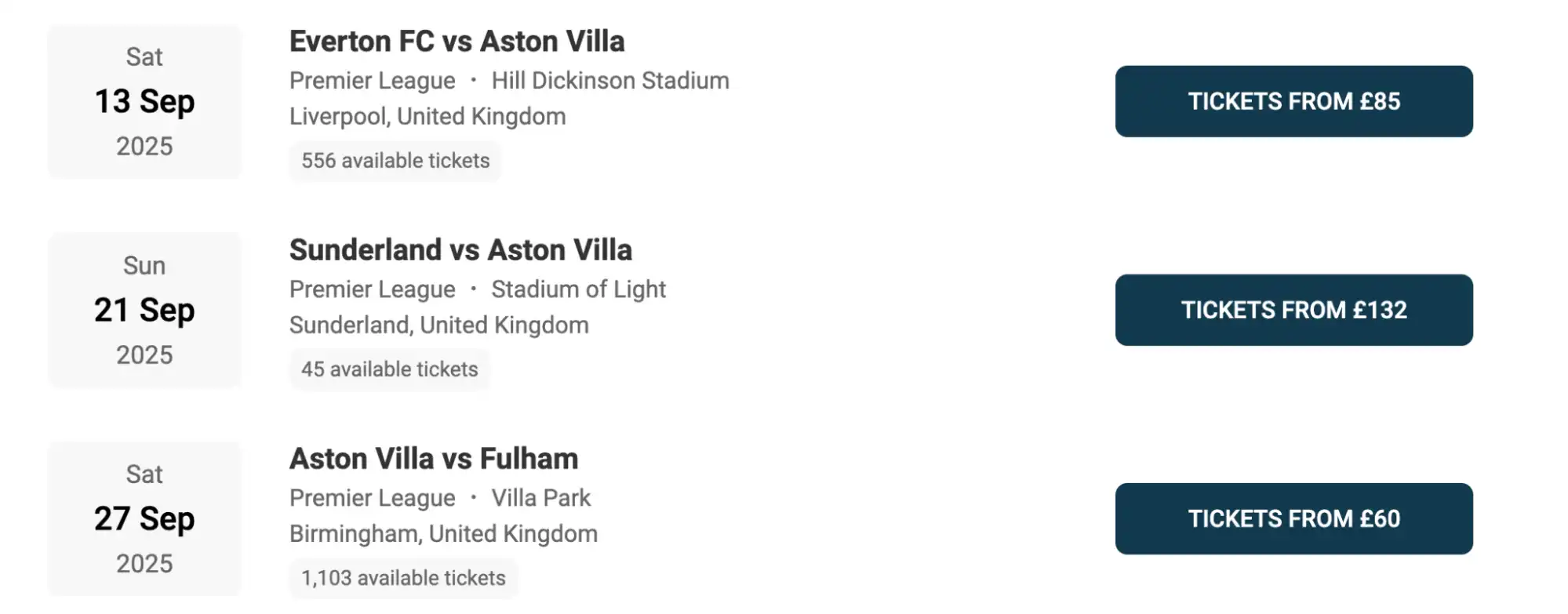Click TICKETS FROM £85 for Everton match
The image size is (1568, 614).
pos(1293,101)
